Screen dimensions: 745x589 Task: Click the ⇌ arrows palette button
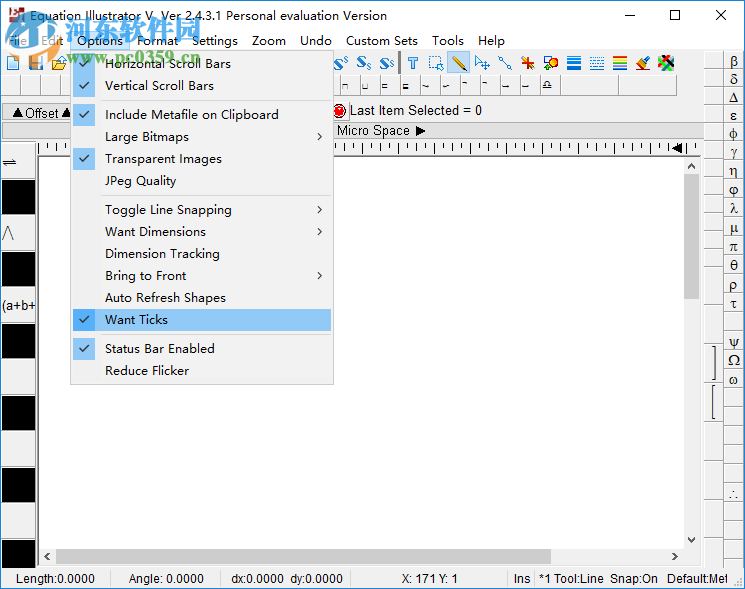(19, 162)
